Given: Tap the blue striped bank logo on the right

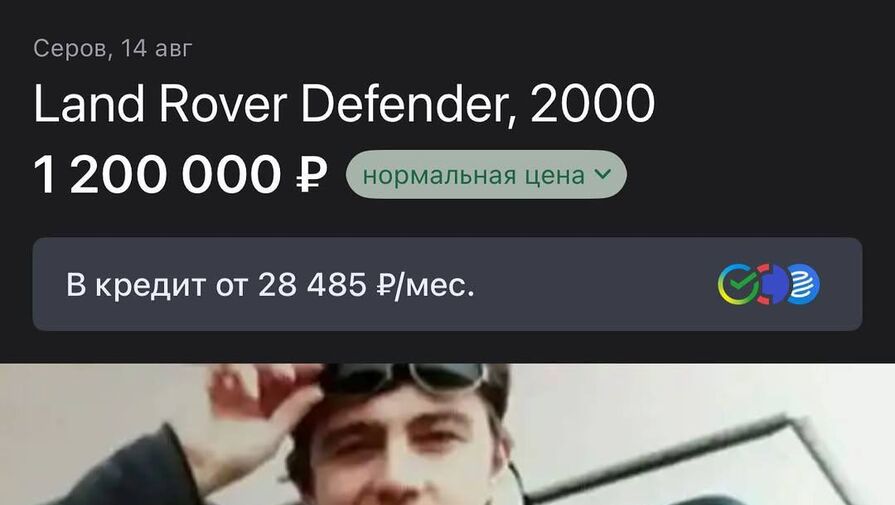Looking at the screenshot, I should tap(804, 284).
